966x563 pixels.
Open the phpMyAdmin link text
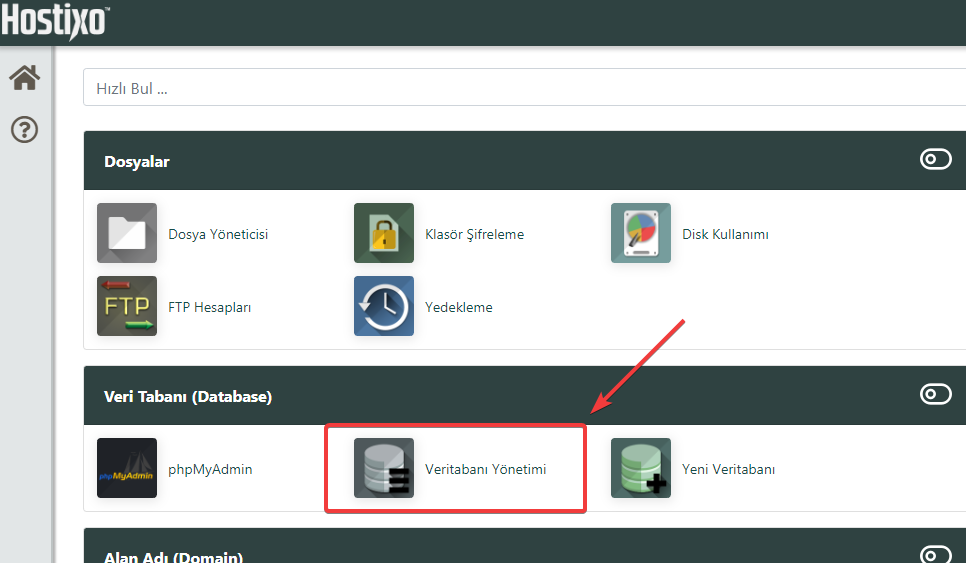pyautogui.click(x=210, y=470)
